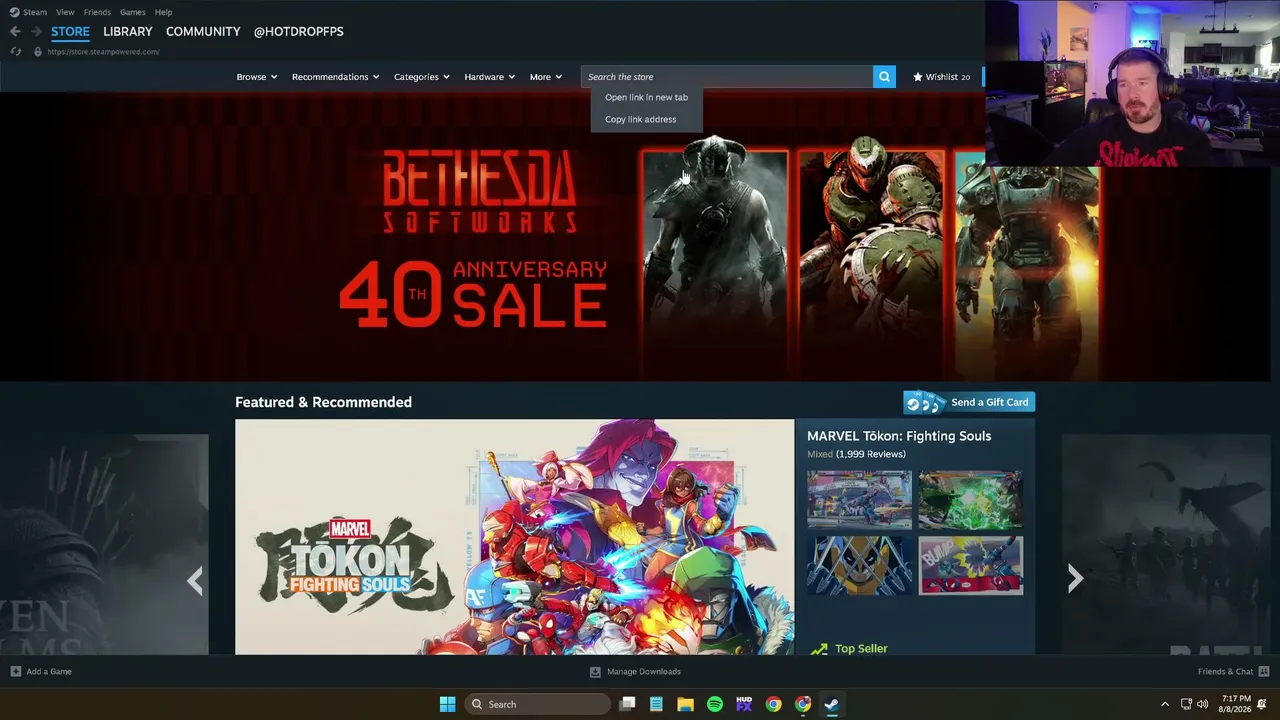The height and width of the screenshot is (720, 1280).
Task: Open the @HOTDROPFPS profile tab
Action: pos(298,31)
